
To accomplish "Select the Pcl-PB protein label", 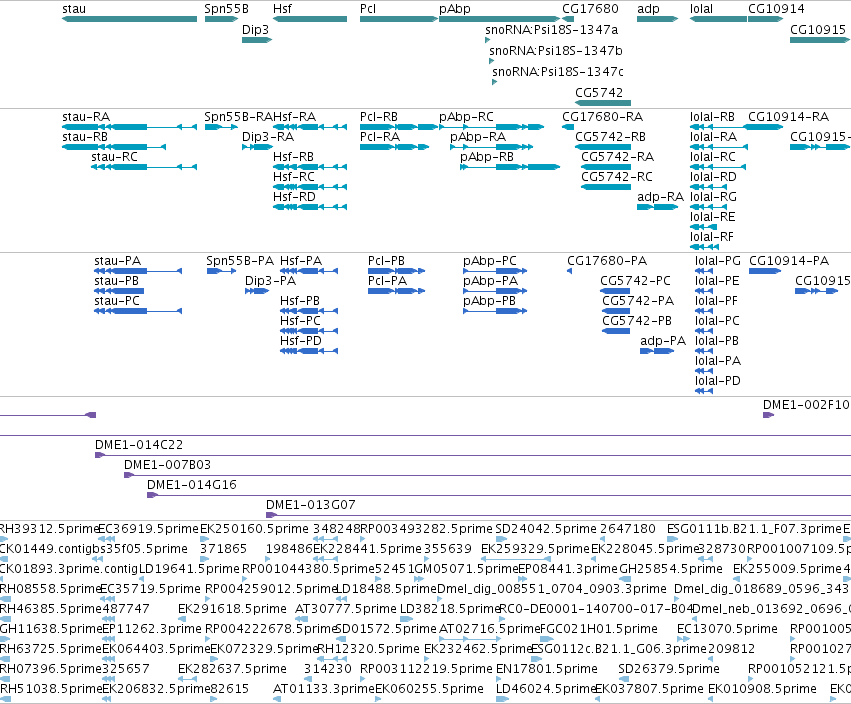I will 386,261.
